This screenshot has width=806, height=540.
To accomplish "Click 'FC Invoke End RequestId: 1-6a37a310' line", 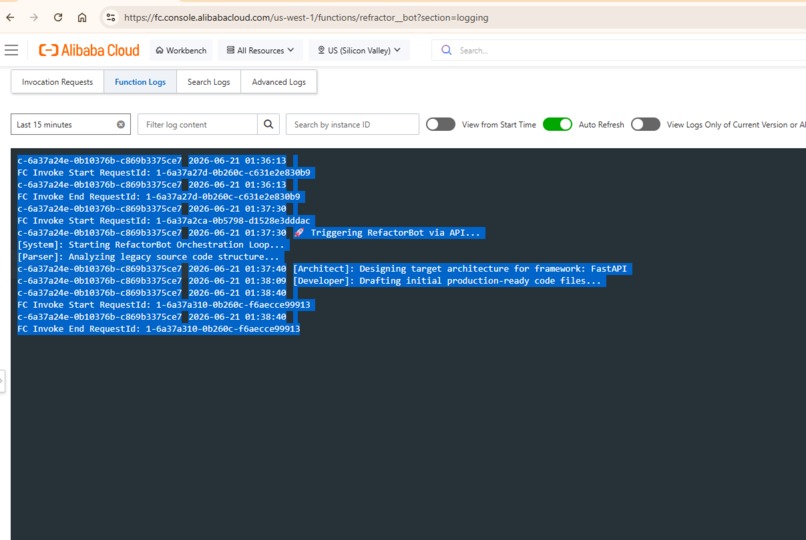I will point(159,329).
